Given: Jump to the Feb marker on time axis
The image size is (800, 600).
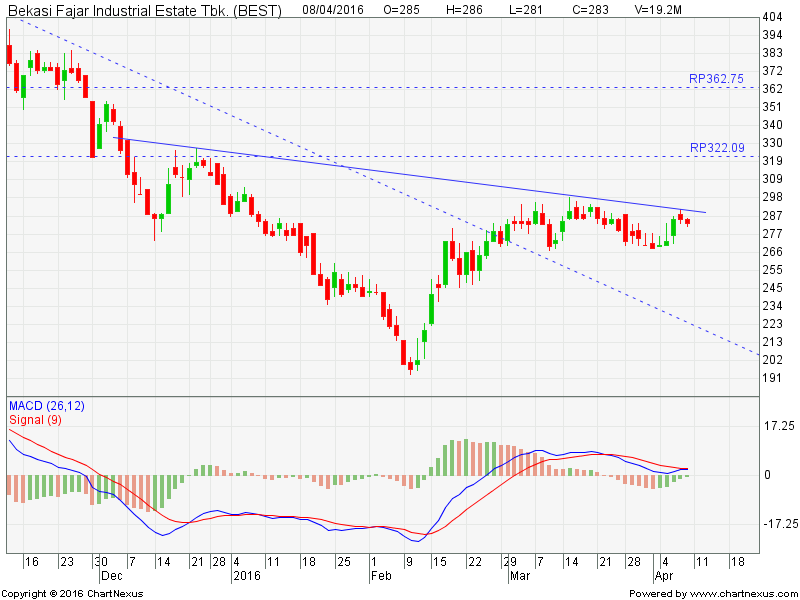Looking at the screenshot, I should click(x=380, y=576).
